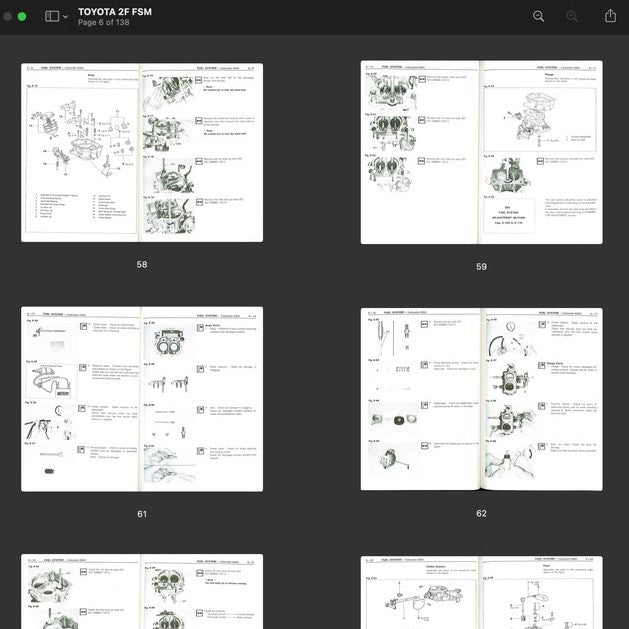Select the page 59 thumbnail

click(x=481, y=152)
